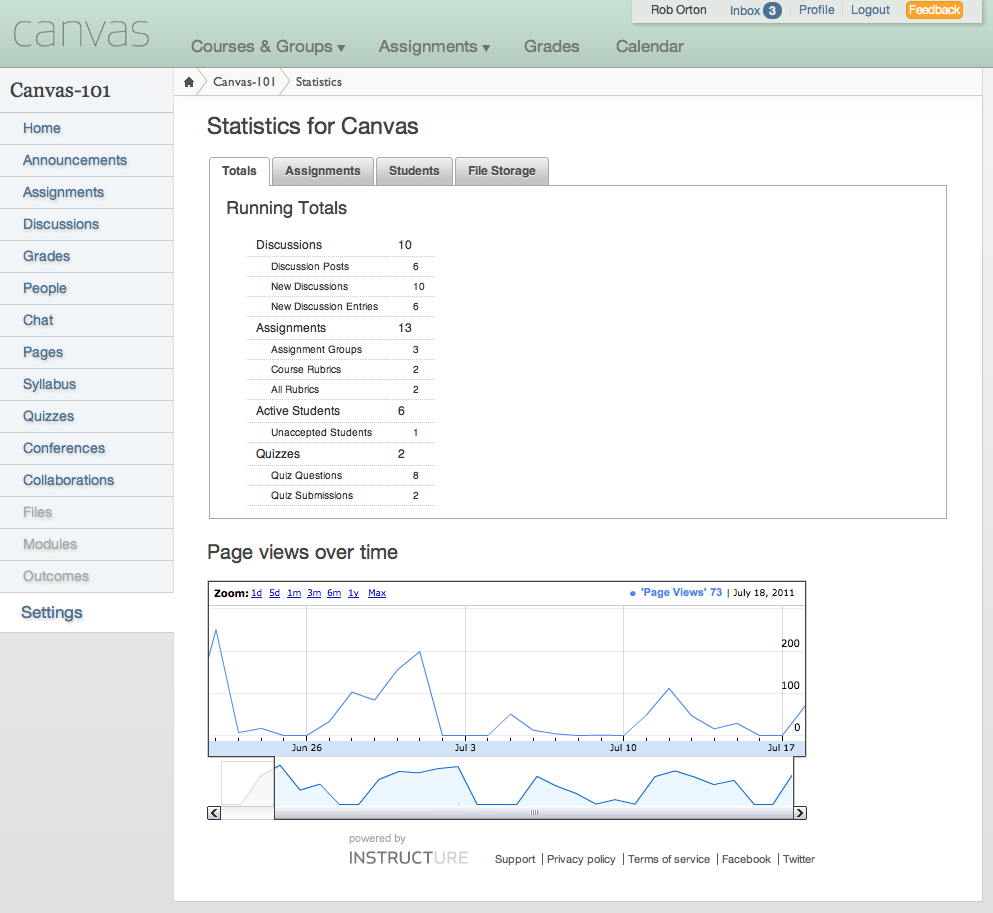Open Inbox with 3 unread badge
The image size is (993, 913).
(x=755, y=11)
